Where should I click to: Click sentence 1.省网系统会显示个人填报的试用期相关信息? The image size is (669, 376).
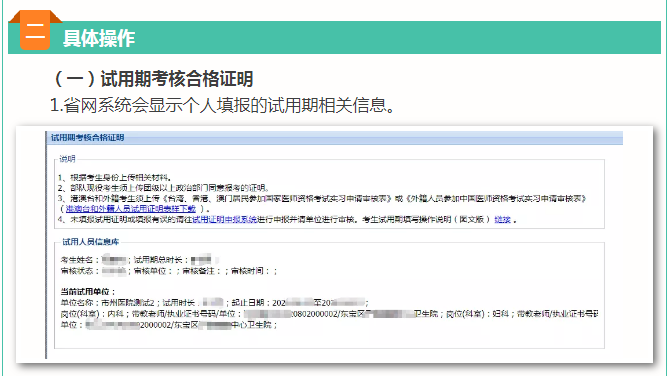tap(222, 105)
